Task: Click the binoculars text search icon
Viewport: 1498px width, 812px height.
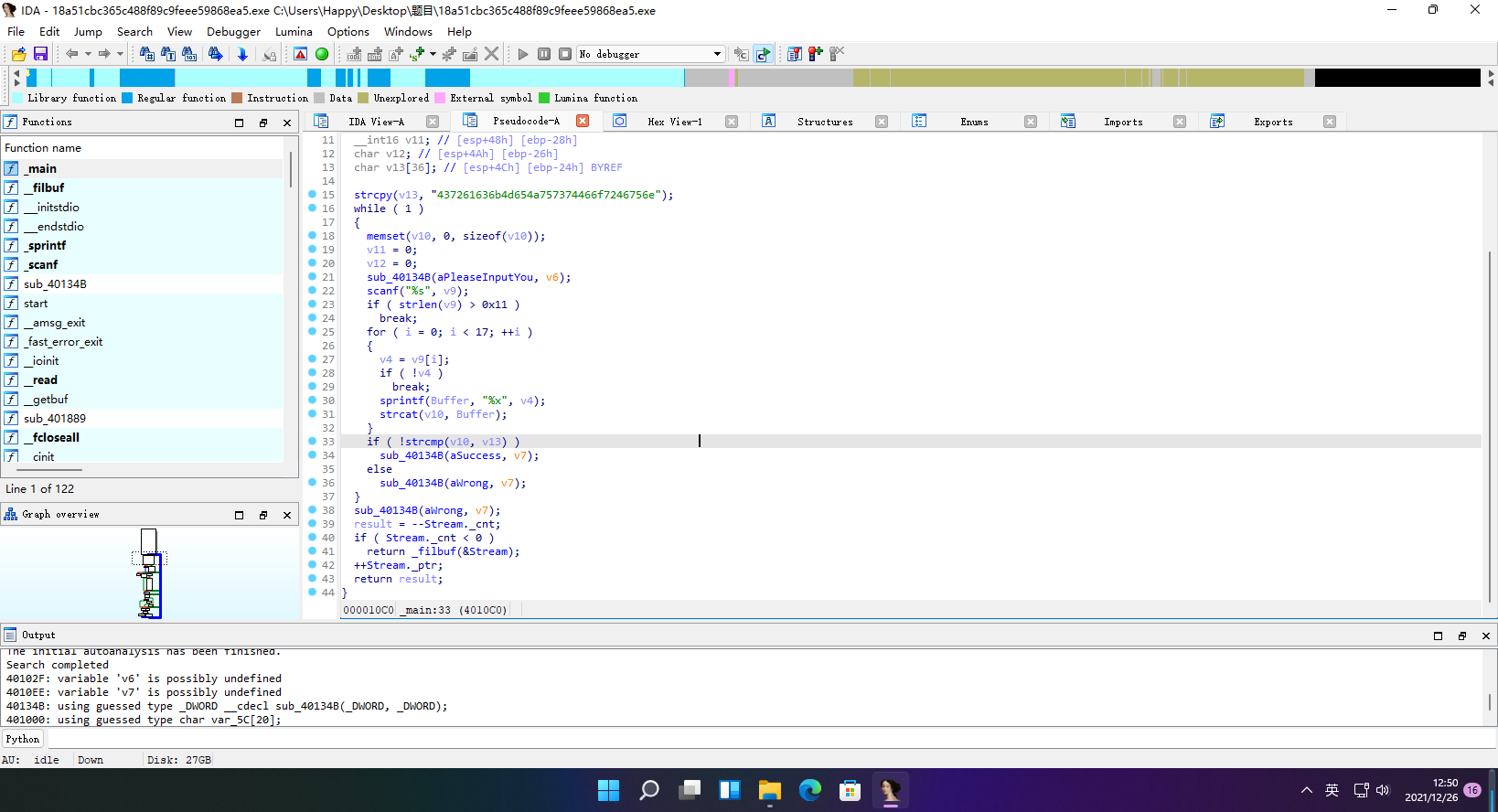Action: [168, 54]
